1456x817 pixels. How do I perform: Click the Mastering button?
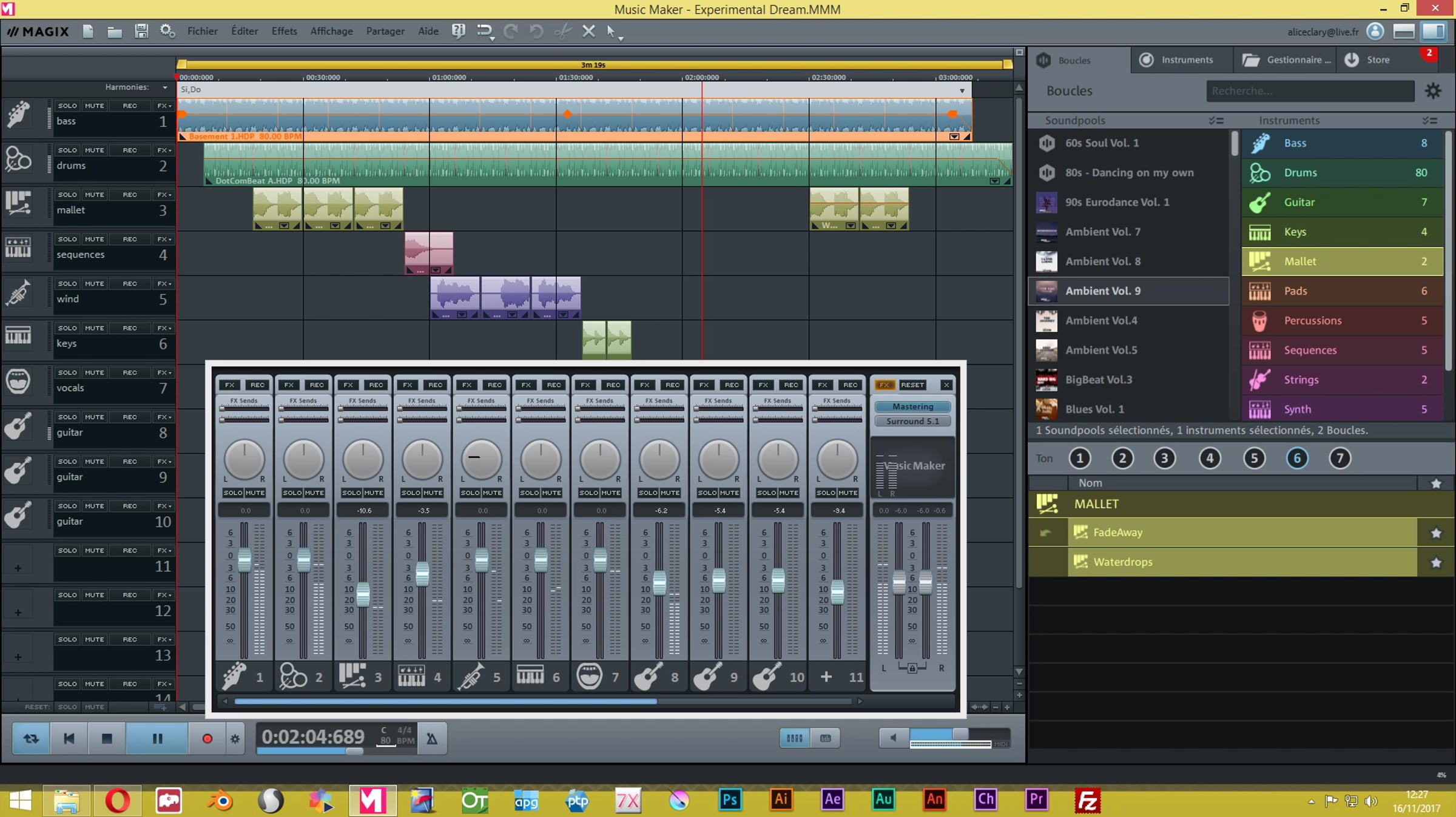912,406
